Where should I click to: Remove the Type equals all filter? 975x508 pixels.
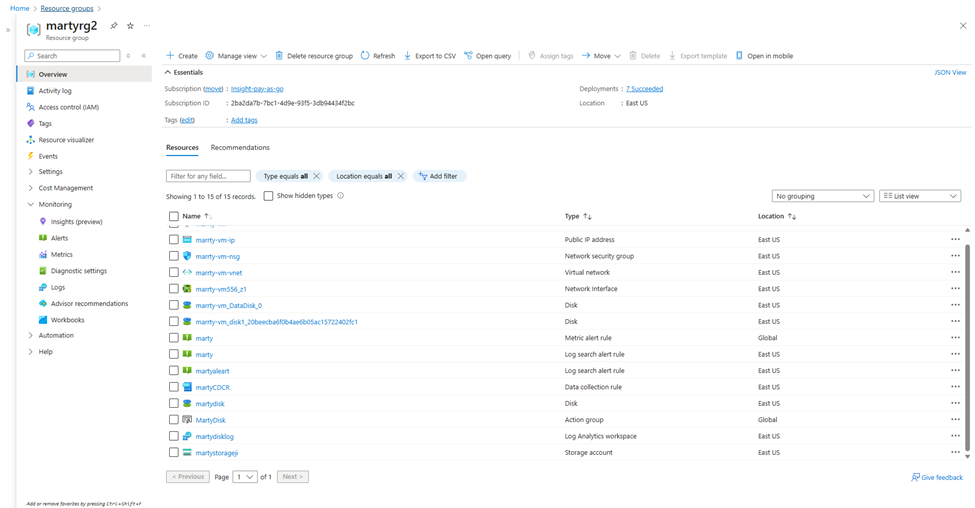(x=317, y=176)
